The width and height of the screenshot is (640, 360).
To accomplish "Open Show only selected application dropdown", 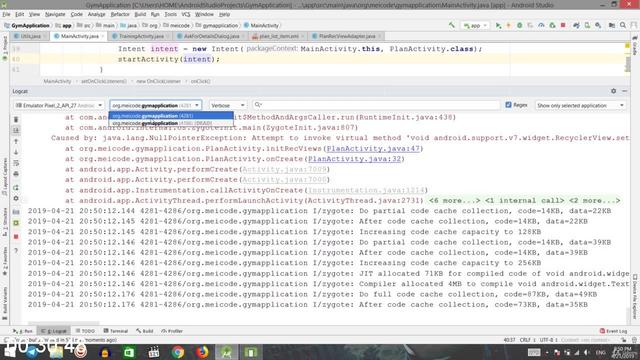I will click(580, 105).
